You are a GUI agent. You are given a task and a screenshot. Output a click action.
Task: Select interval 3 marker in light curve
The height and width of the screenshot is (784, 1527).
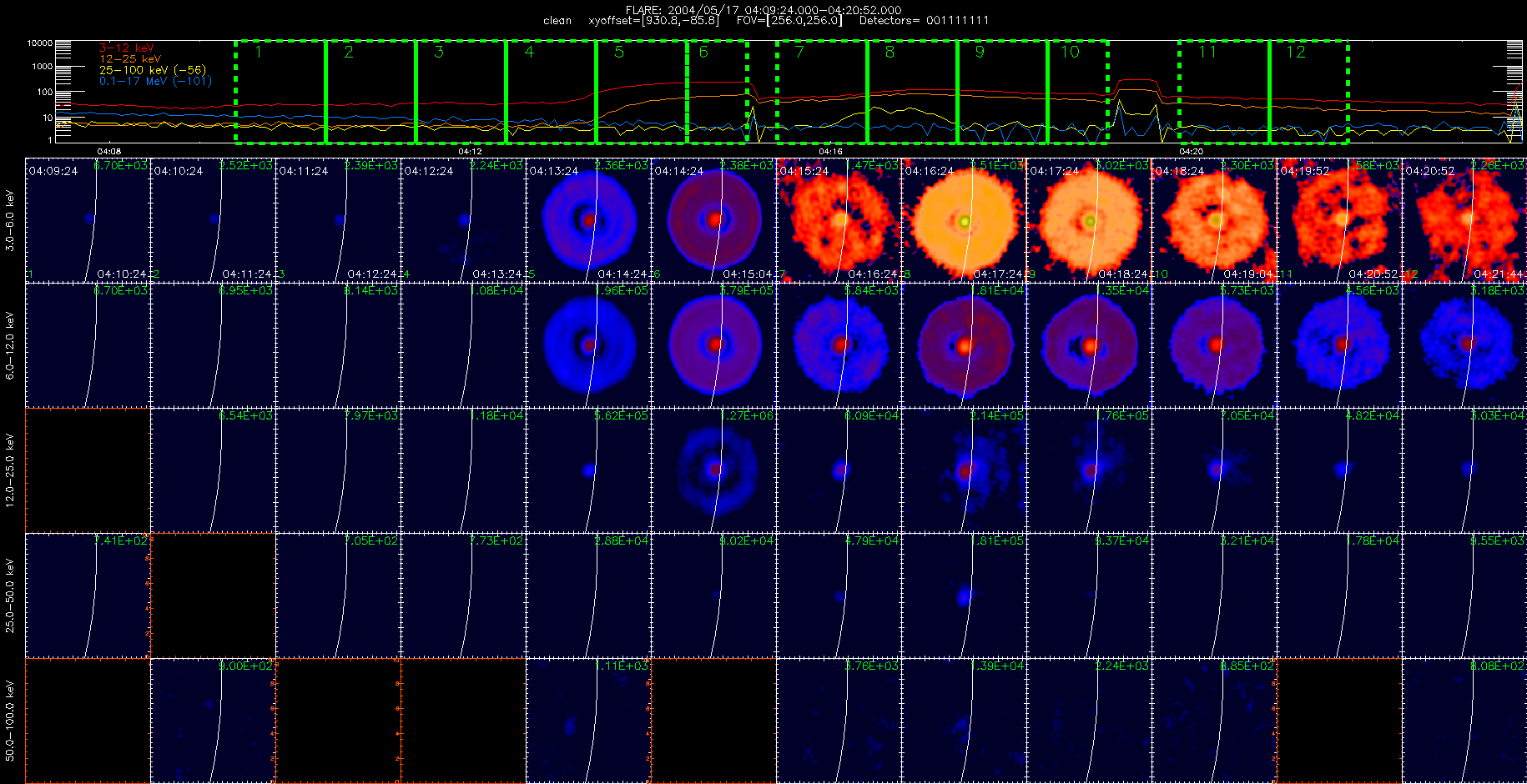439,53
